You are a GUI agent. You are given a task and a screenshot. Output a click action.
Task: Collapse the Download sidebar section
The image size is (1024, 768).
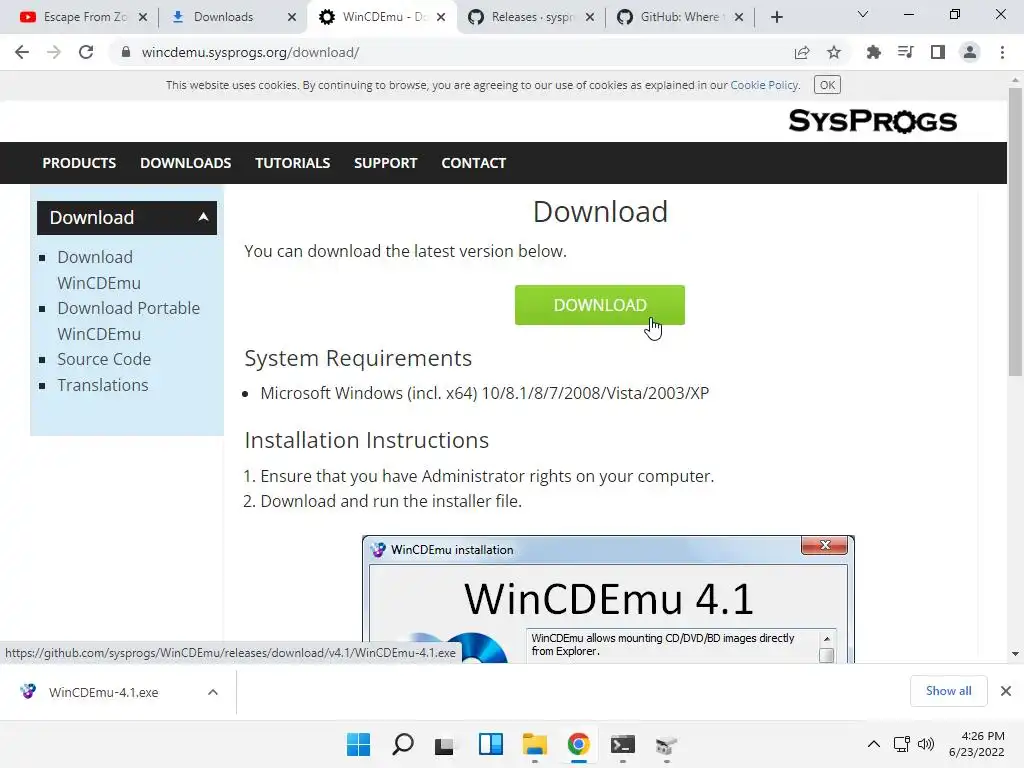click(127, 217)
